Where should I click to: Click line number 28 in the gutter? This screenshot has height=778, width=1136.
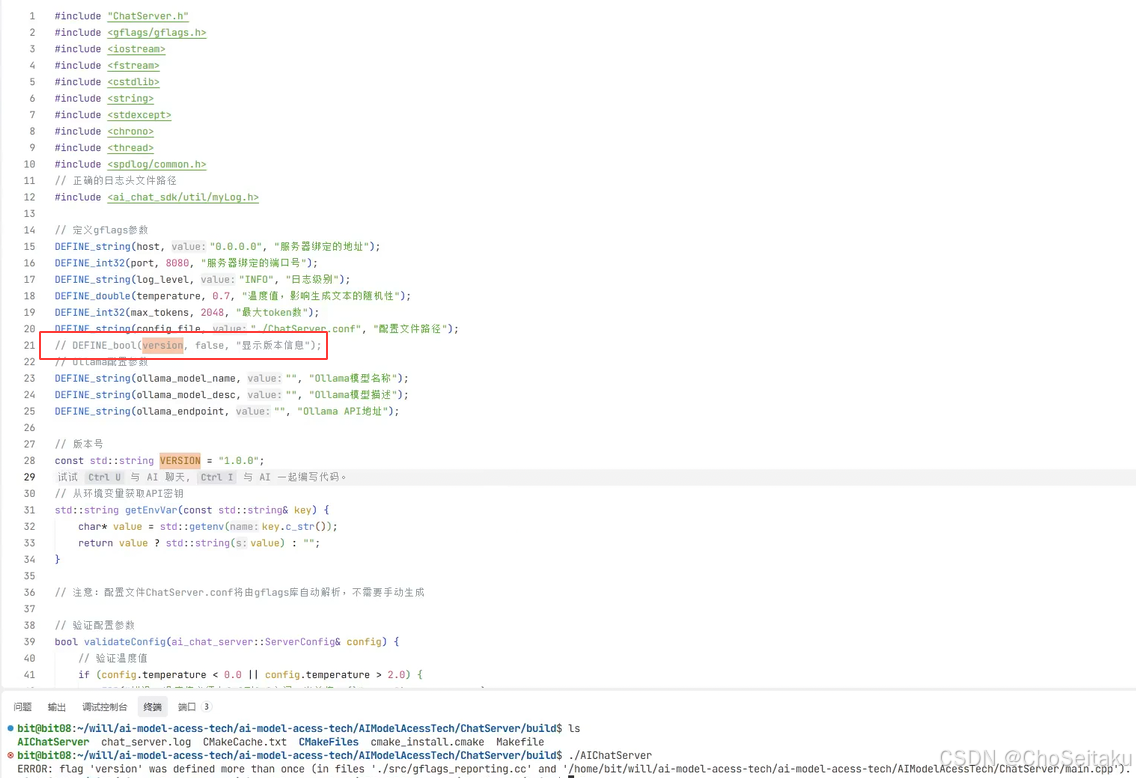tap(29, 461)
